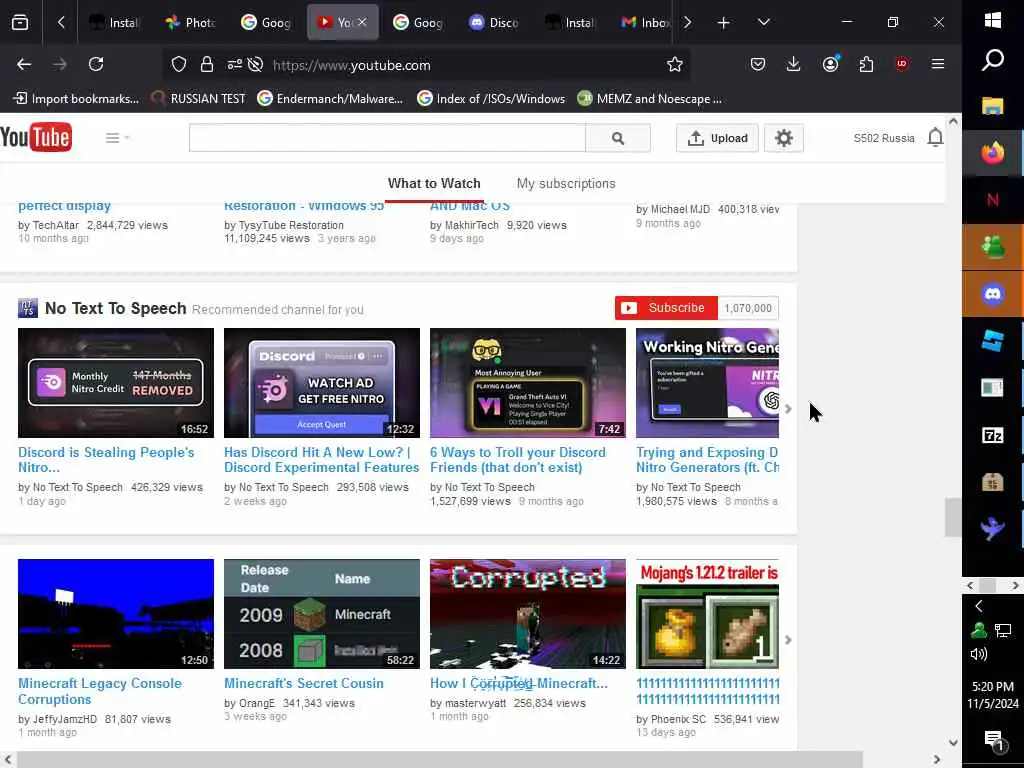The width and height of the screenshot is (1024, 768).
Task: Show site security padlock info
Action: point(207,64)
